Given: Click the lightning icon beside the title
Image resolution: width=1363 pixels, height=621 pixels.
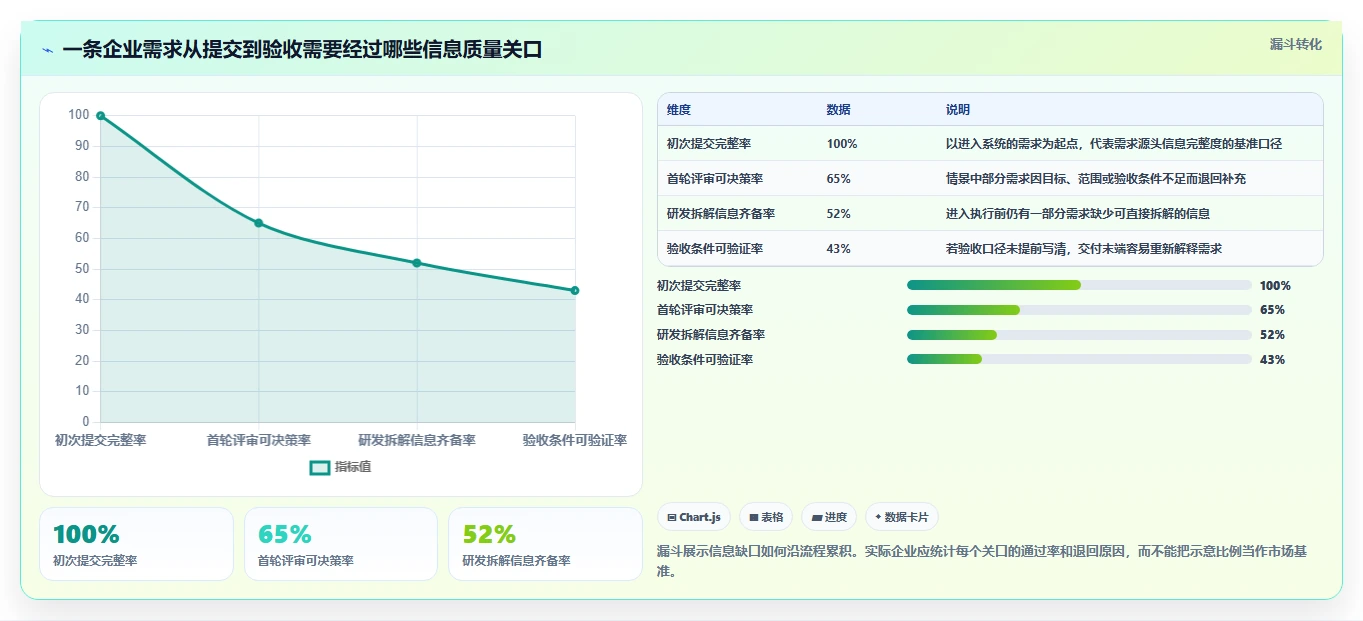Looking at the screenshot, I should tap(48, 50).
